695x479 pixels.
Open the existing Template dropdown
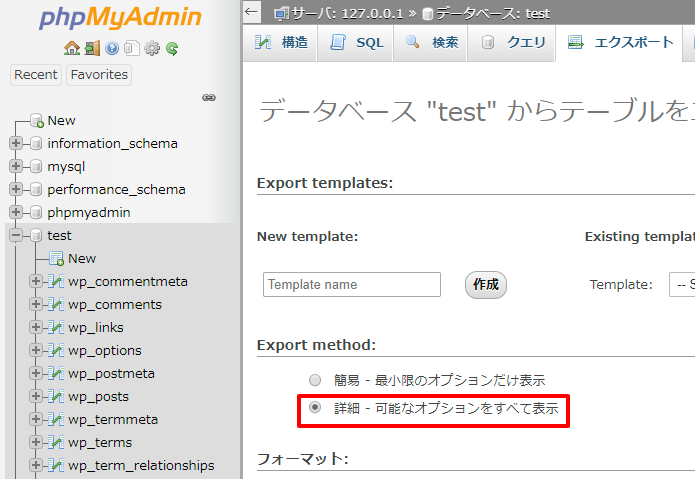(681, 285)
